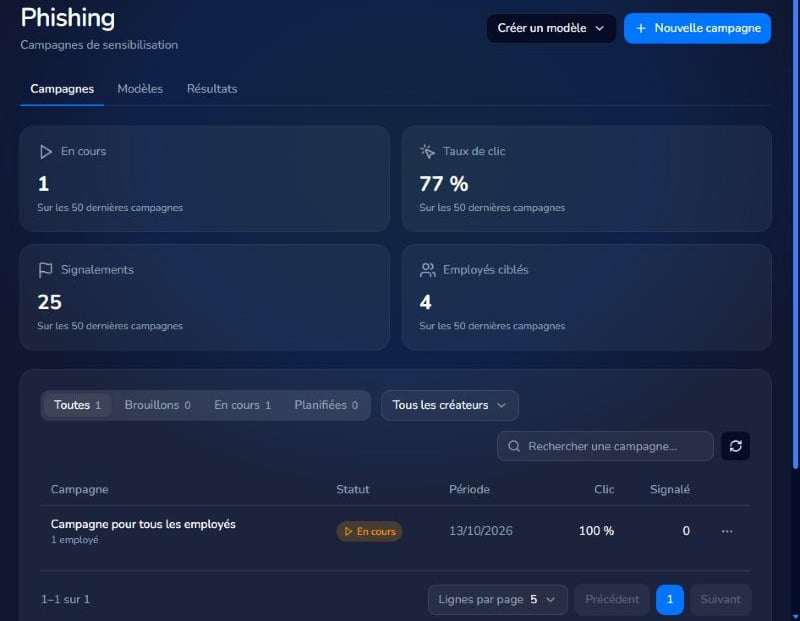Switch to the Campagnes tab
This screenshot has height=621, width=800.
click(x=62, y=89)
